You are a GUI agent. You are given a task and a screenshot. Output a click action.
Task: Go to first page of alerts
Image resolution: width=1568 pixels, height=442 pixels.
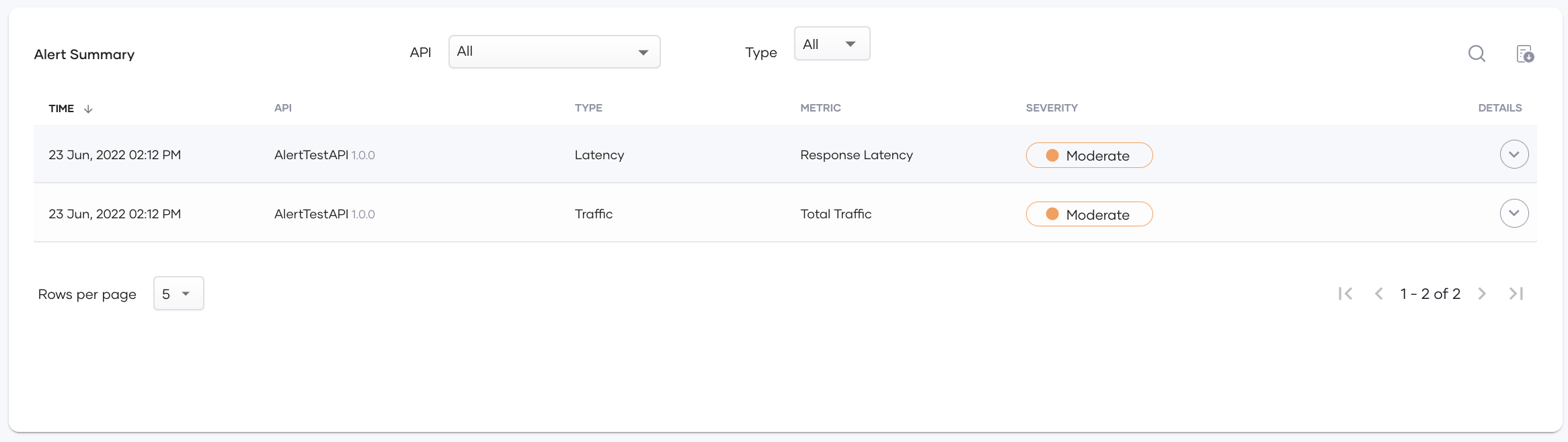pos(1345,294)
